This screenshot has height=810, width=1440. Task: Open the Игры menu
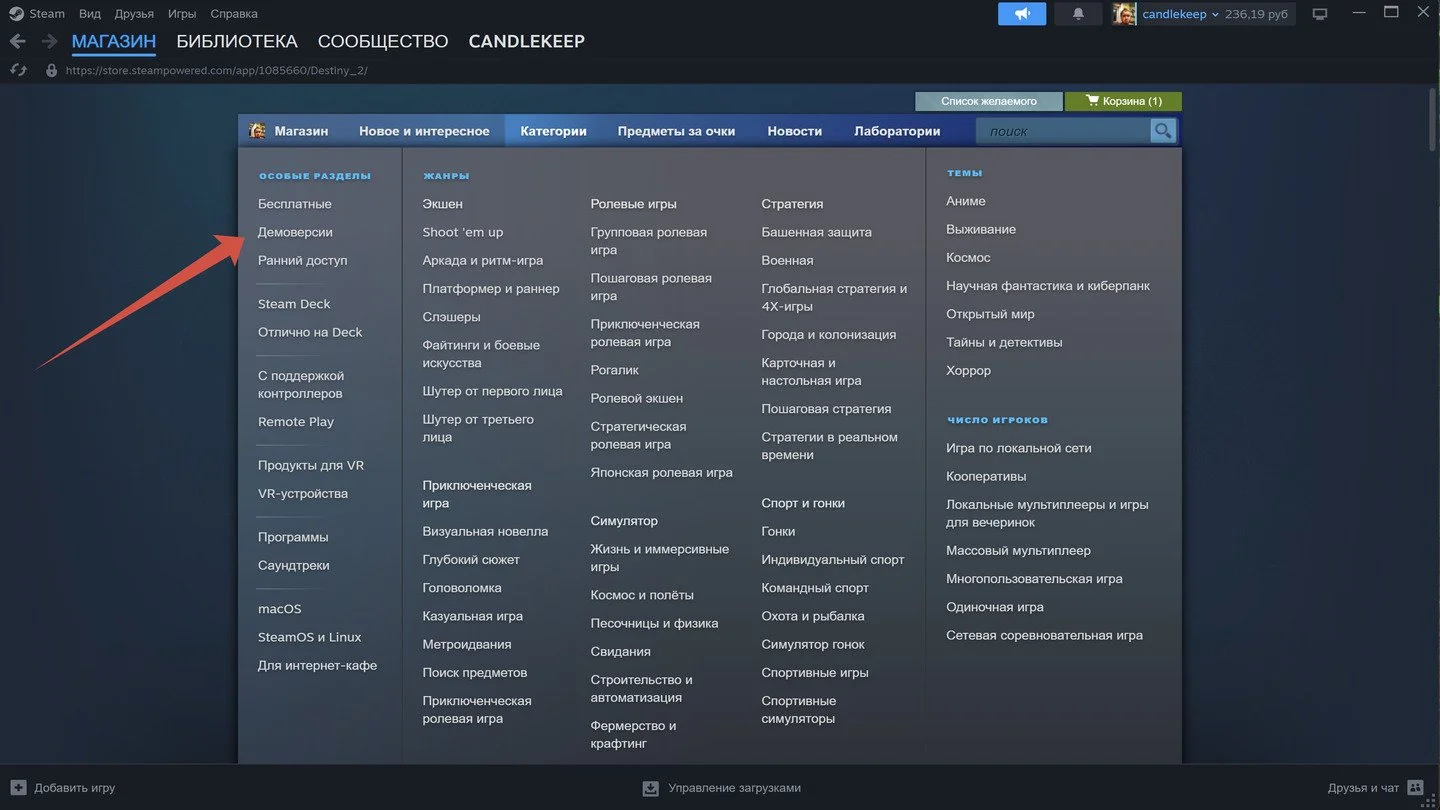[182, 14]
